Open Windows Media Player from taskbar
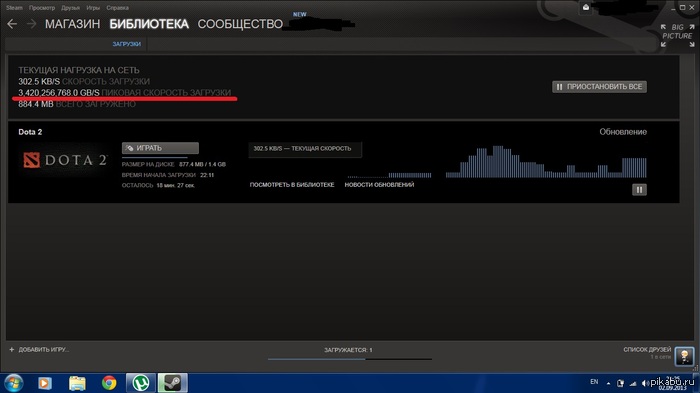This screenshot has width=700, height=393. (x=45, y=383)
